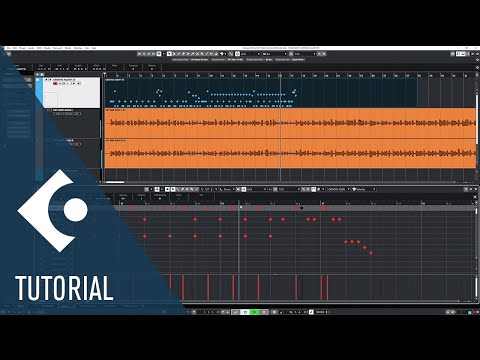
Task: Click the Stop button in the transport bar
Action: [x=245, y=312]
